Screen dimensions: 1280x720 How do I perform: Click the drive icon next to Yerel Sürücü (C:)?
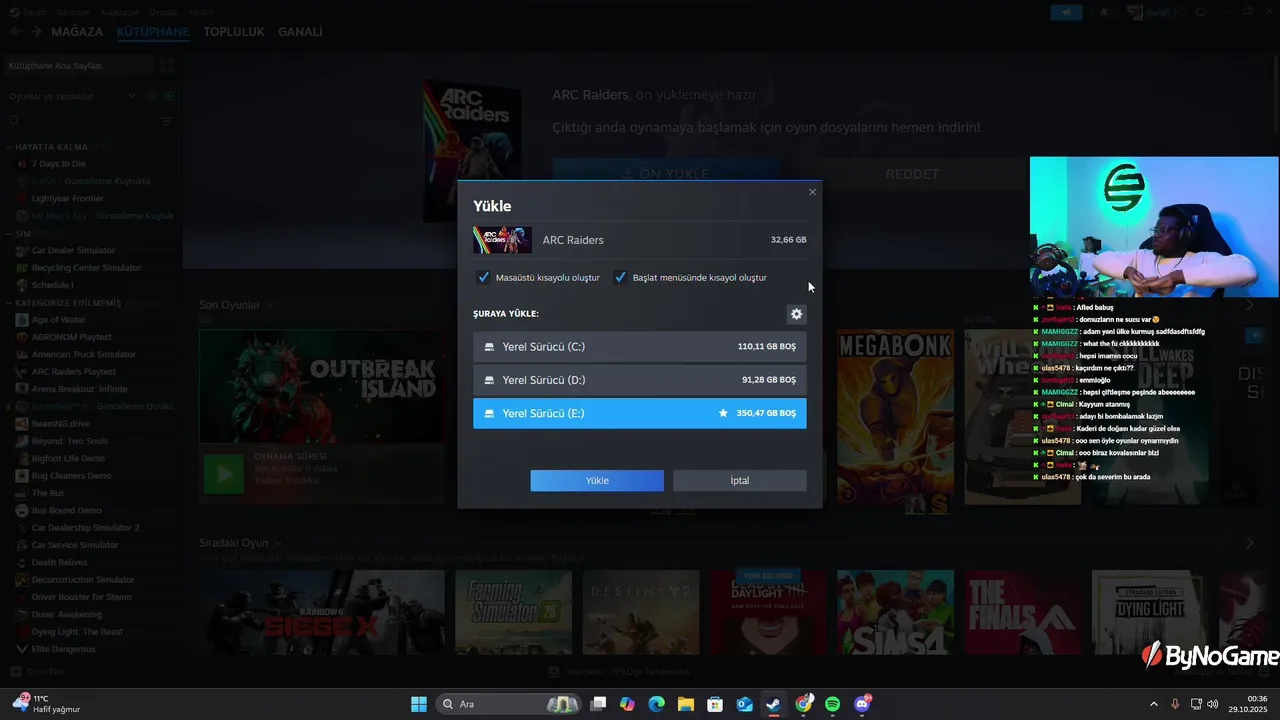coord(489,347)
